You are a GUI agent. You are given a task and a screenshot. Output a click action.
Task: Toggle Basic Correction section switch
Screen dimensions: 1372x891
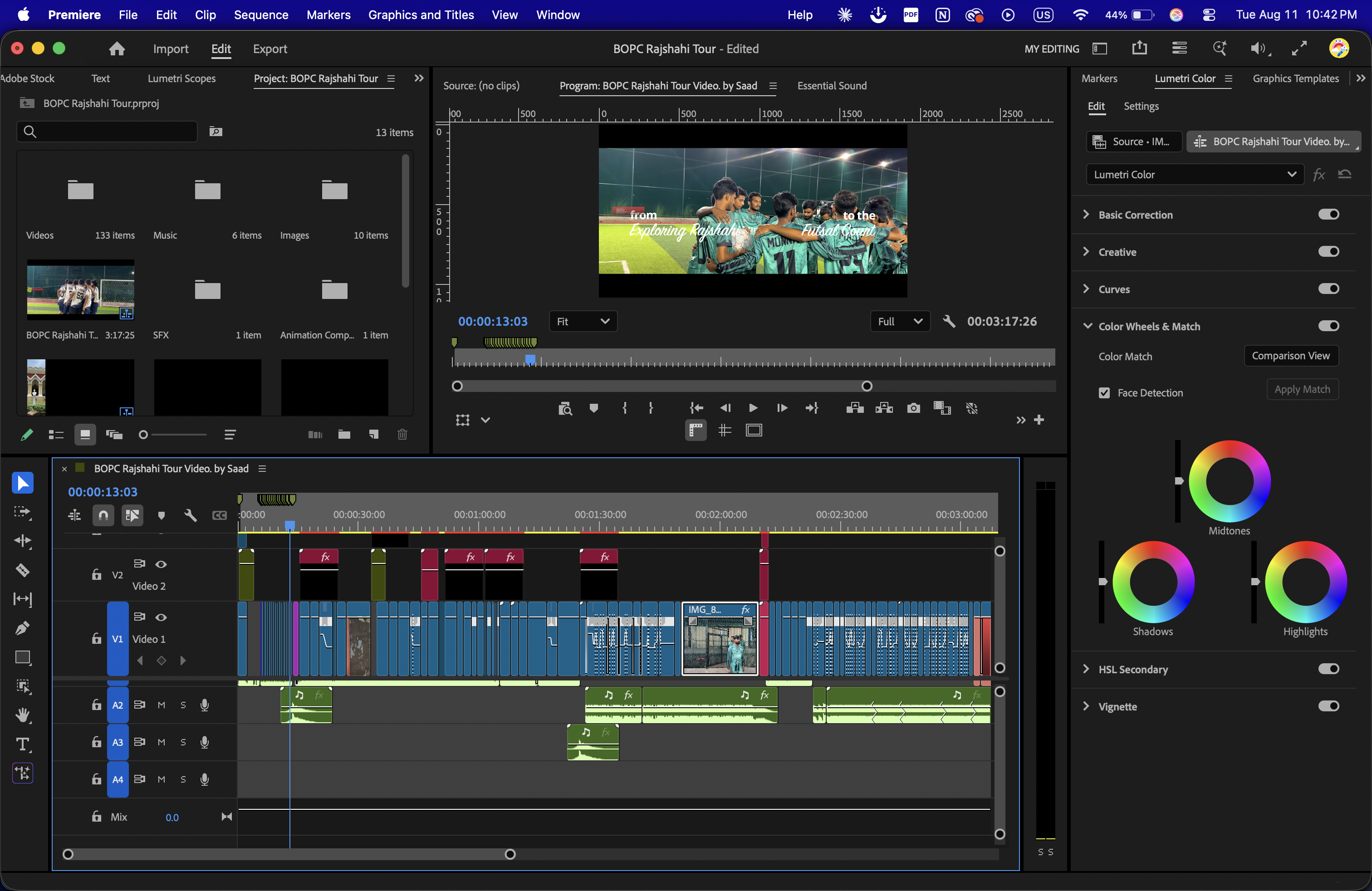coord(1328,215)
